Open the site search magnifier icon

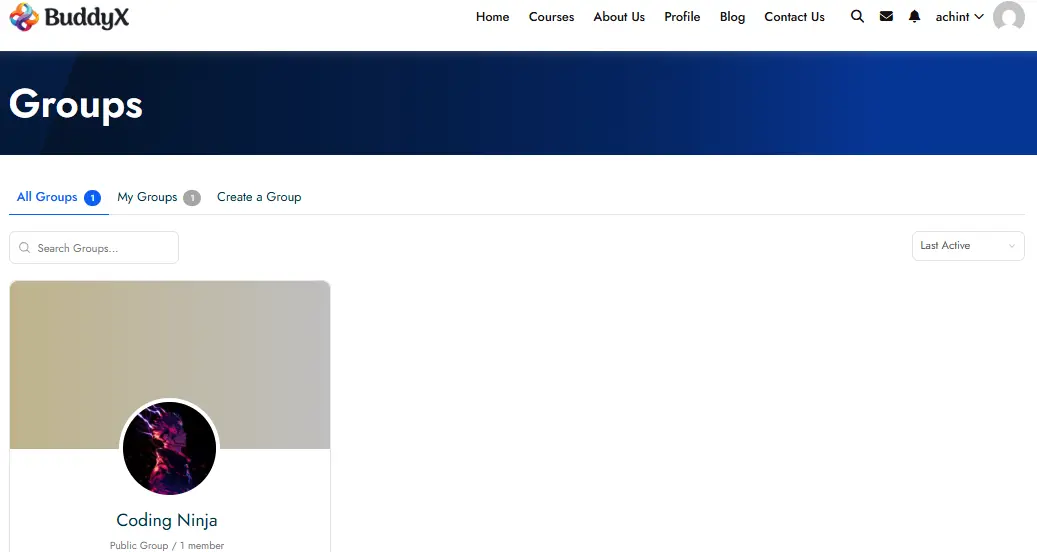[857, 17]
